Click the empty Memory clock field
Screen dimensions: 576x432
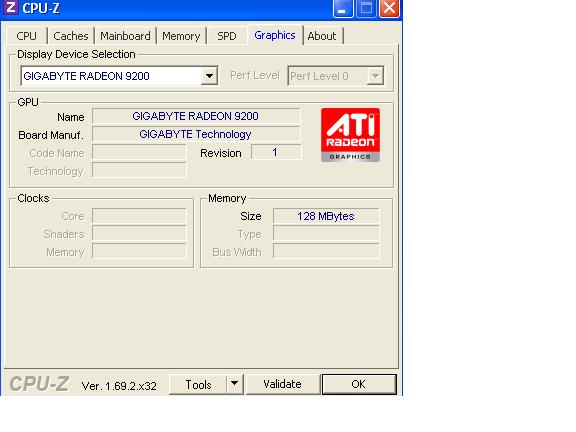139,252
